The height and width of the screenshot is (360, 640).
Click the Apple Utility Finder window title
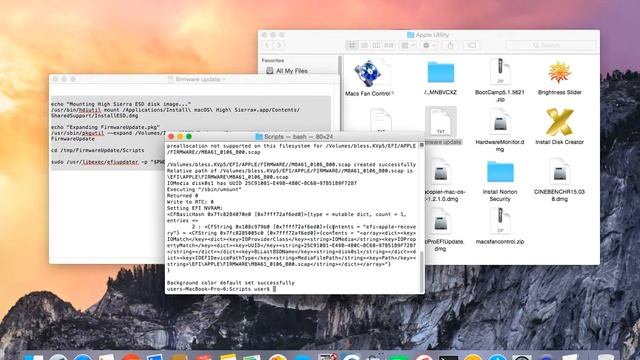(432, 35)
